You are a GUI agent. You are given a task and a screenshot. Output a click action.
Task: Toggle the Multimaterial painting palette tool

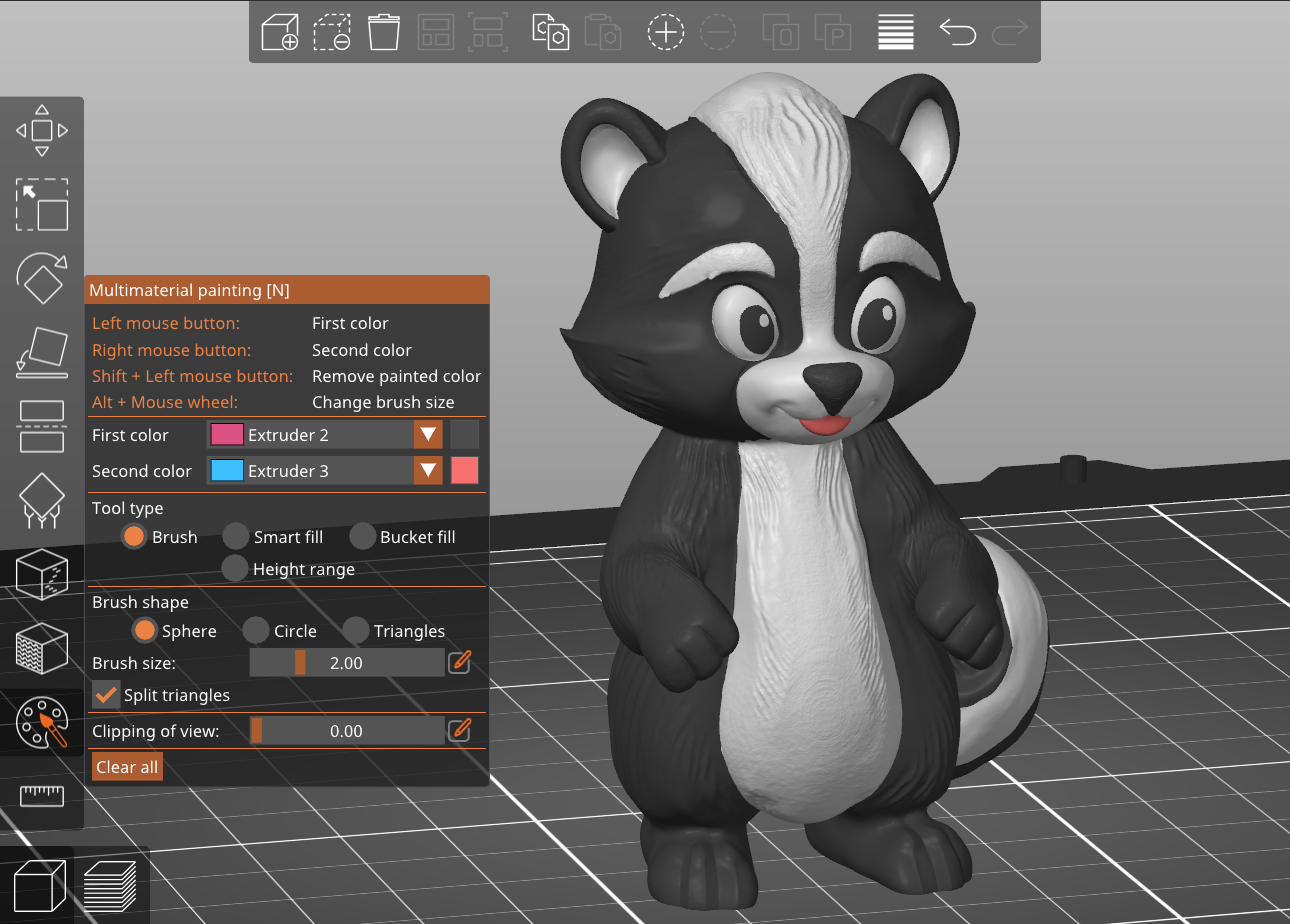pyautogui.click(x=42, y=722)
